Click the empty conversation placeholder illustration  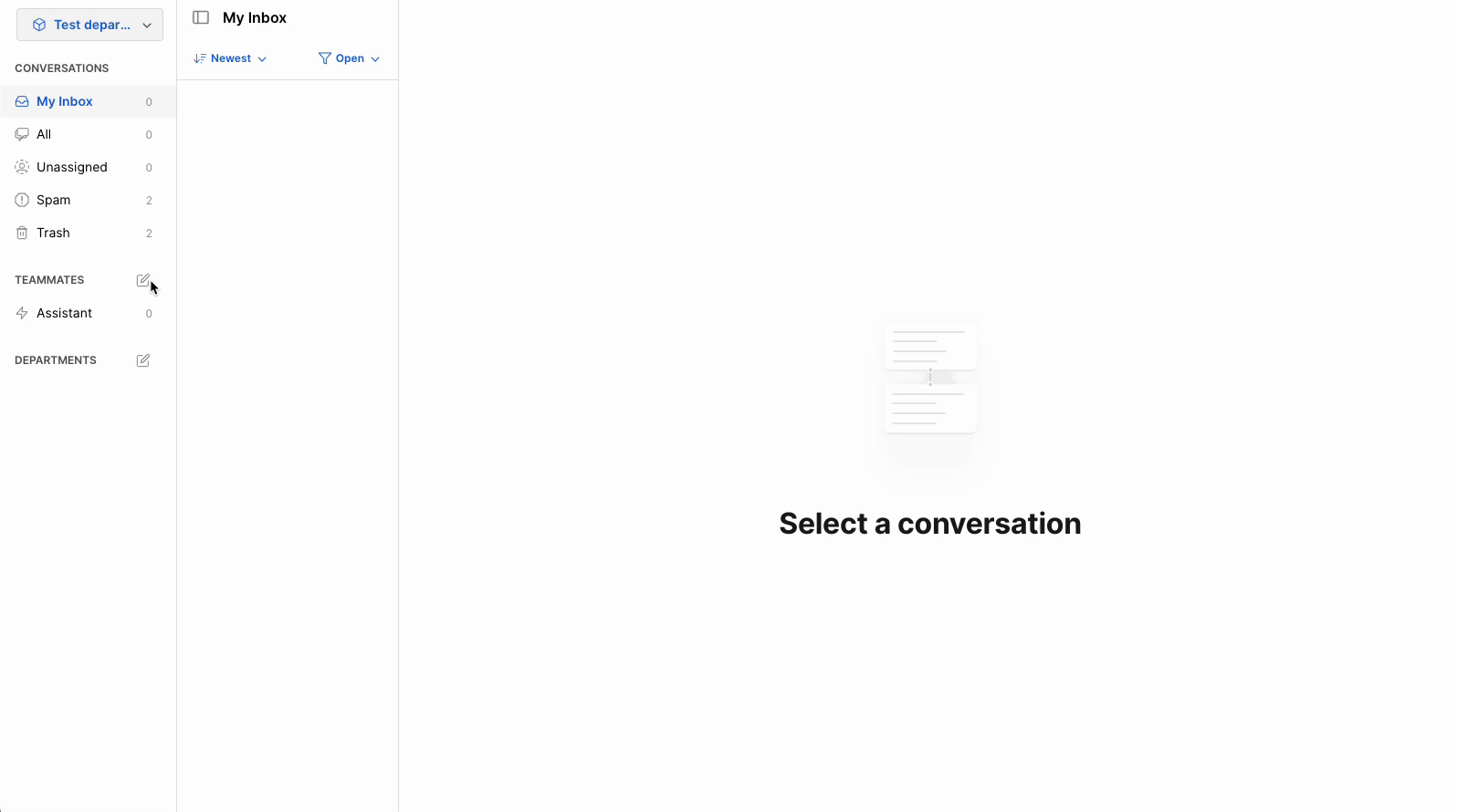[x=929, y=378]
